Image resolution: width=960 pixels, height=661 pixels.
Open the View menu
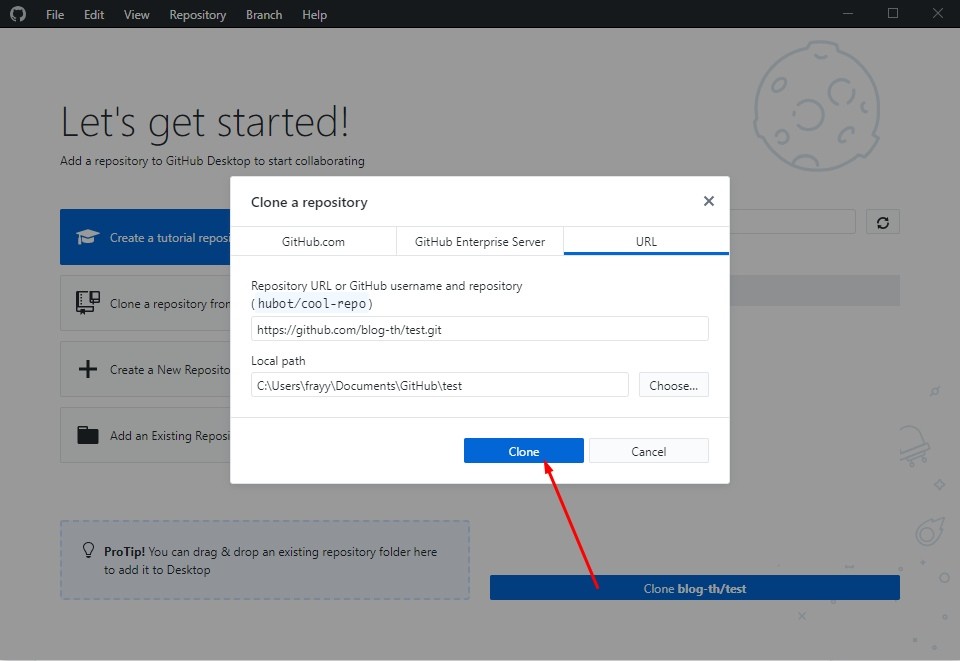click(136, 15)
